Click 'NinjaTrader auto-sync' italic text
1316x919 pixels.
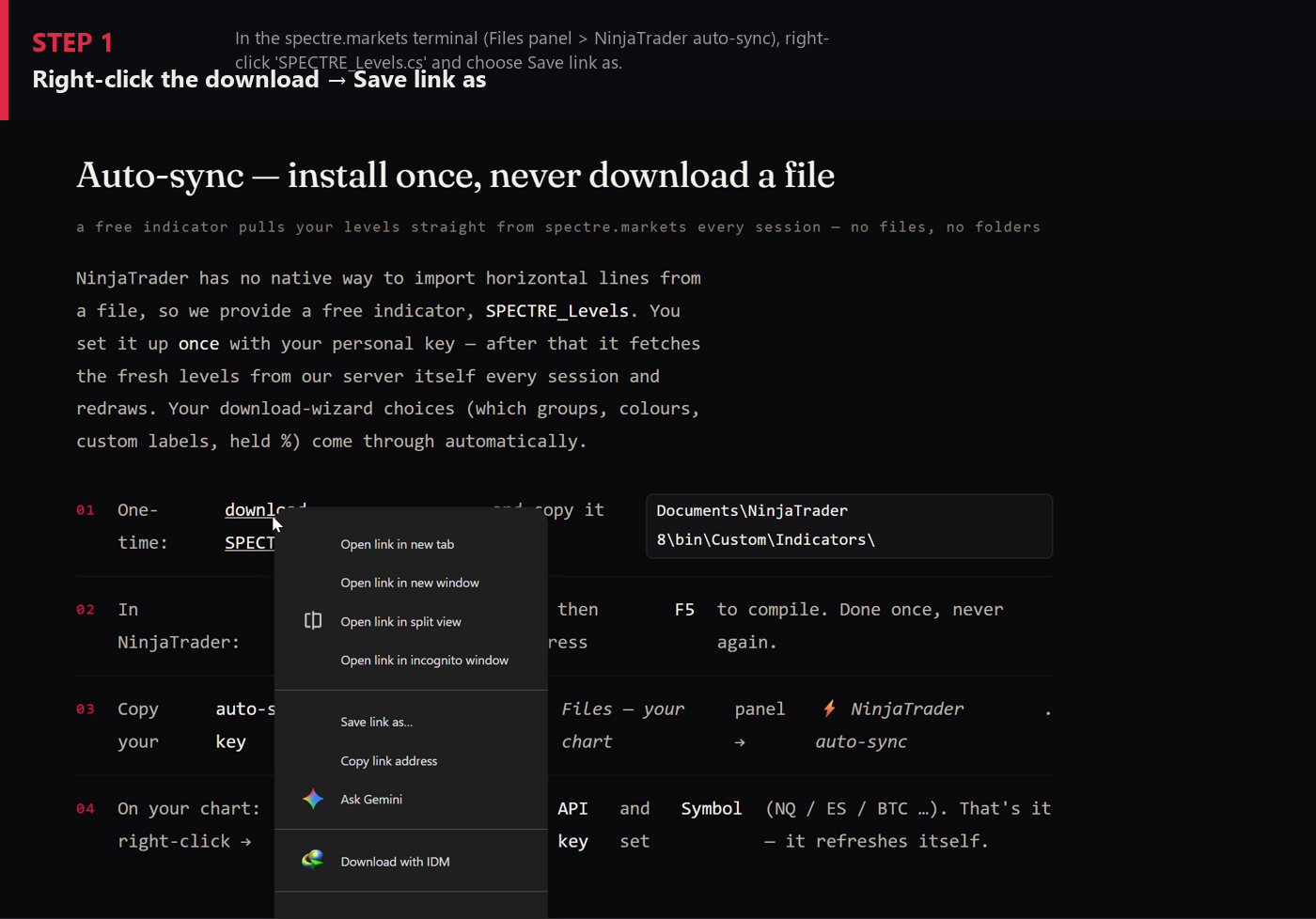click(x=889, y=724)
